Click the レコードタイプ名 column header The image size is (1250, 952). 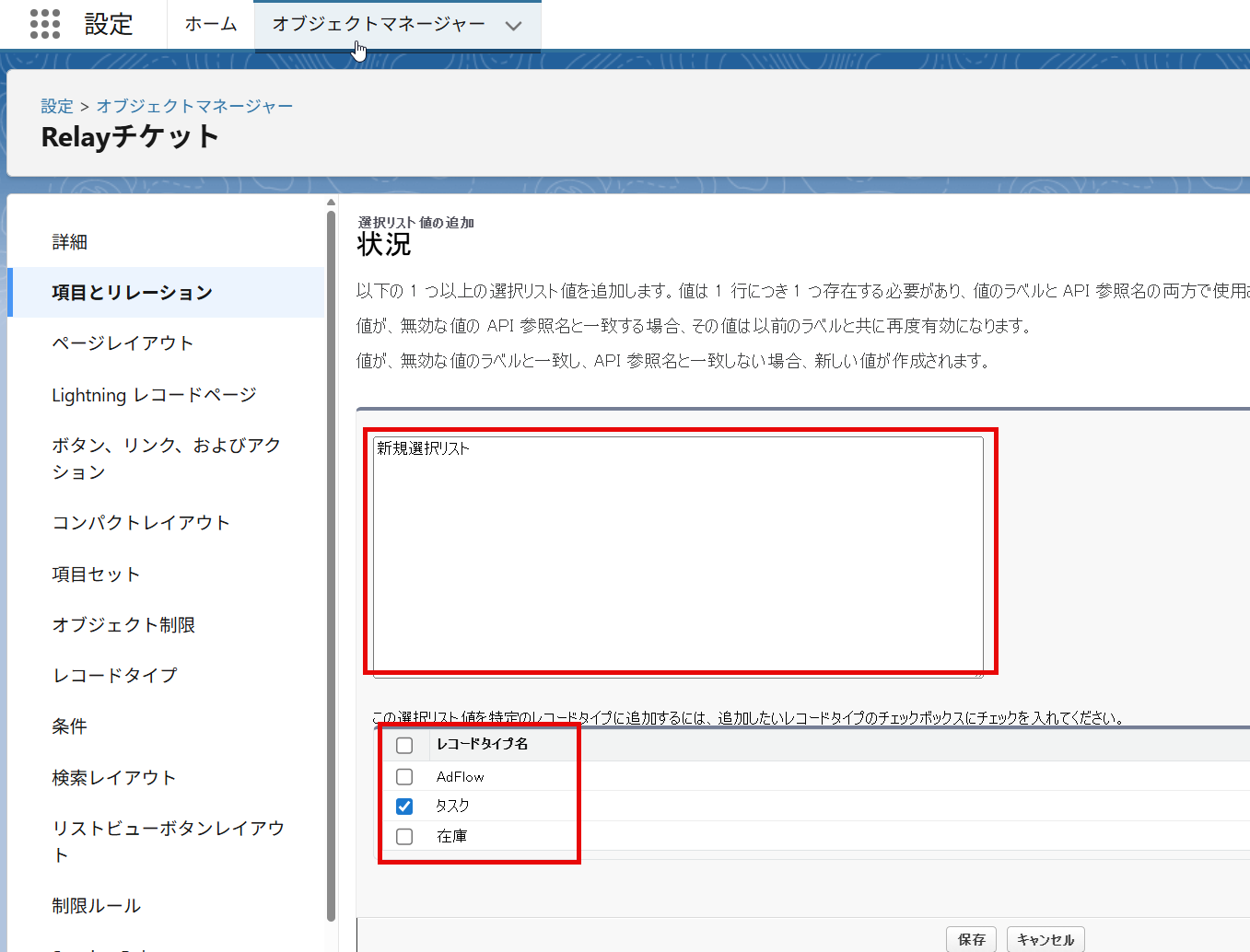click(x=482, y=744)
